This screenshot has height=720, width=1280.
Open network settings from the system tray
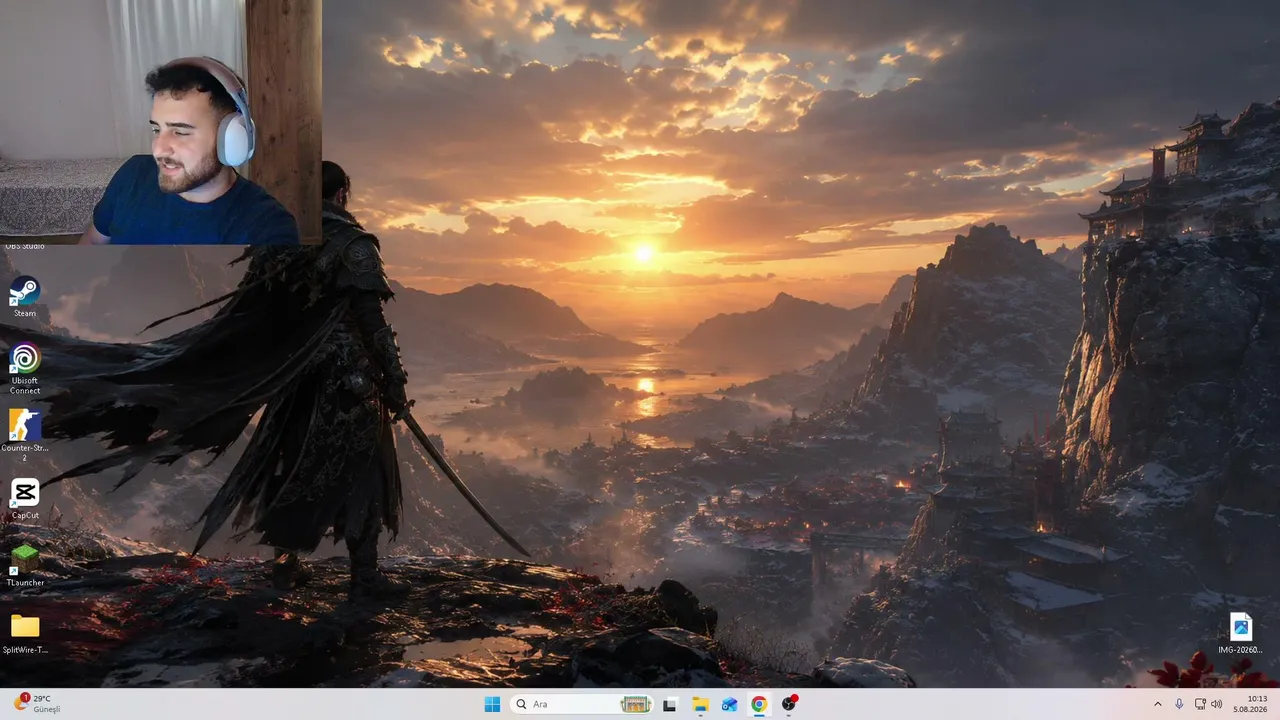point(1200,704)
